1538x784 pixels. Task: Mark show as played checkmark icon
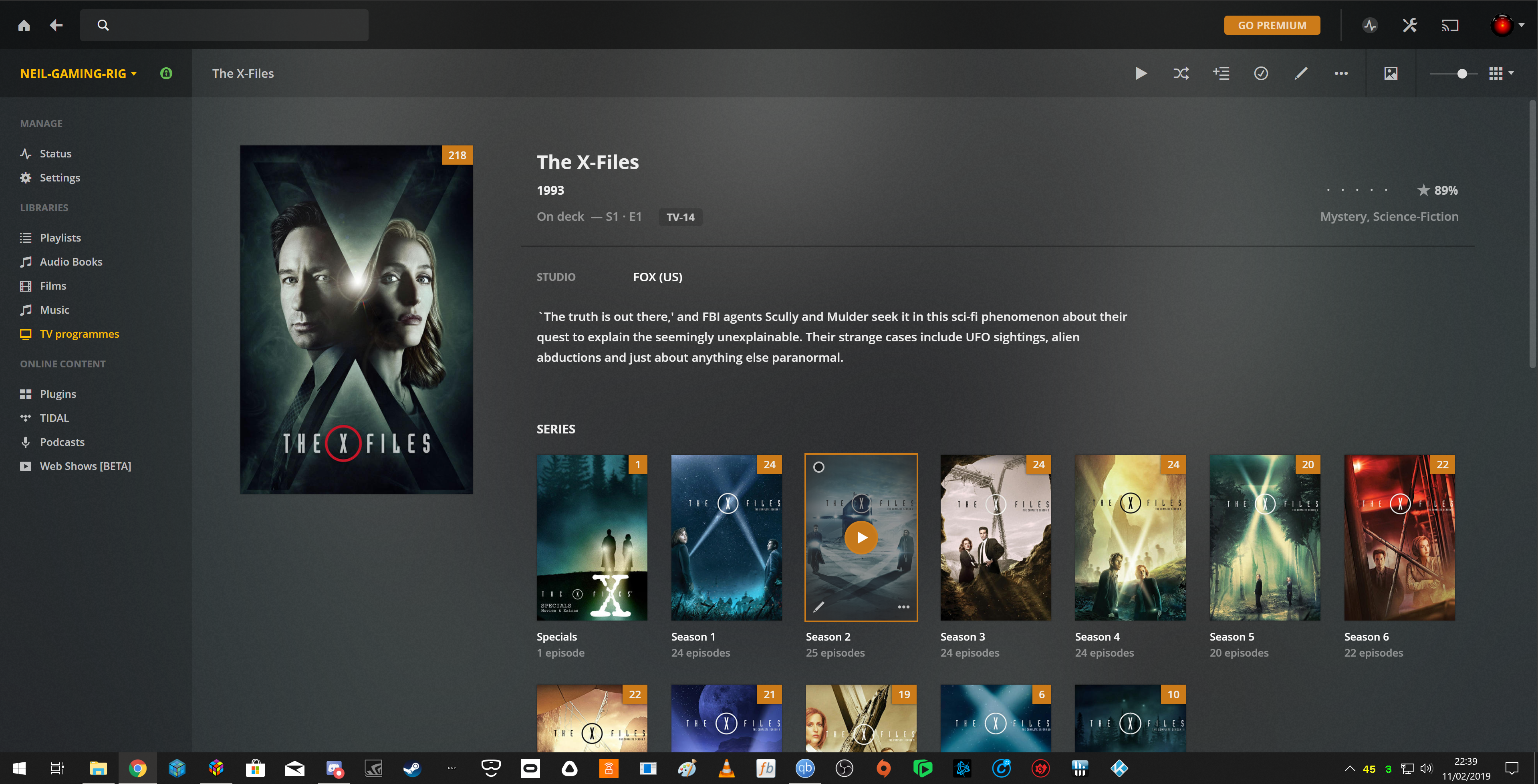click(1261, 73)
